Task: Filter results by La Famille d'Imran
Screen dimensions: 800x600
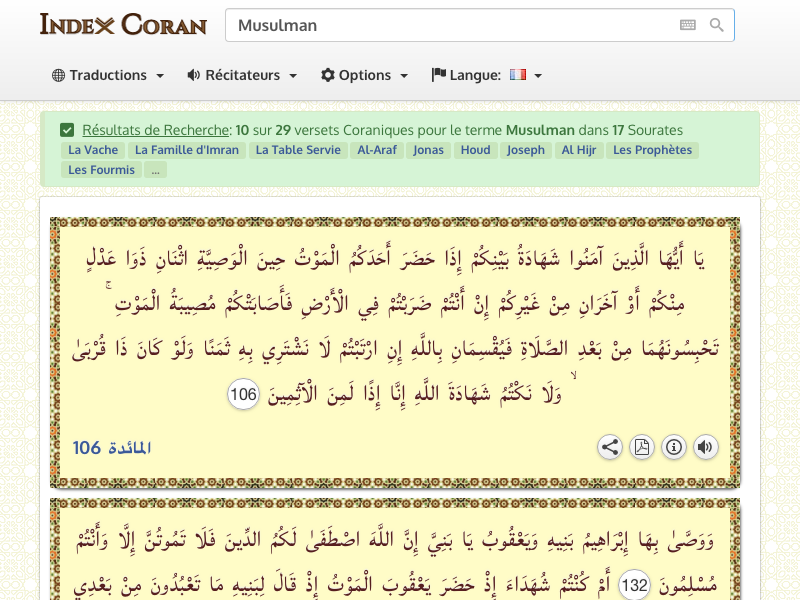Action: click(187, 150)
